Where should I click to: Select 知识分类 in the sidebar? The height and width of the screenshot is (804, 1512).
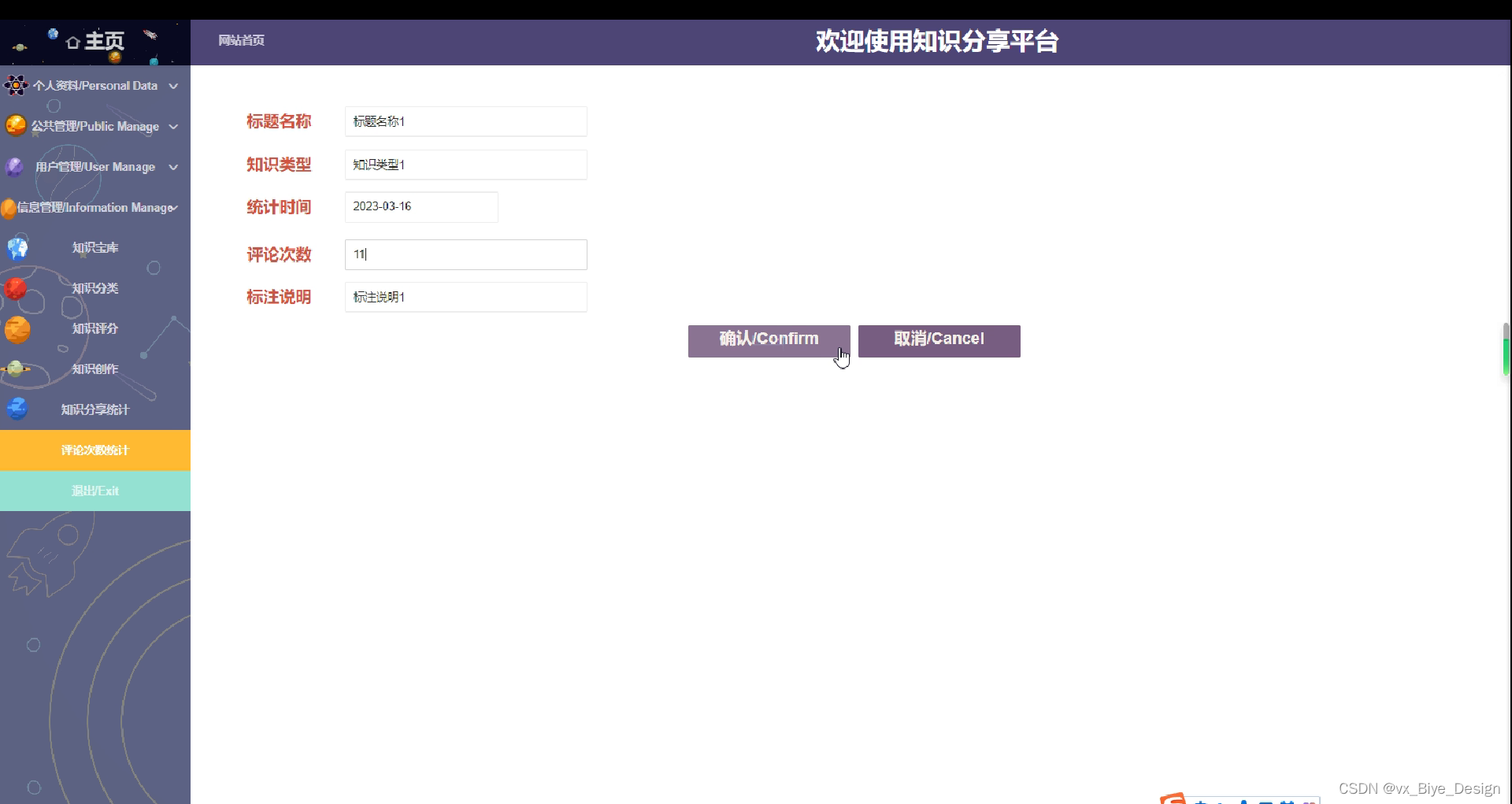click(x=95, y=288)
